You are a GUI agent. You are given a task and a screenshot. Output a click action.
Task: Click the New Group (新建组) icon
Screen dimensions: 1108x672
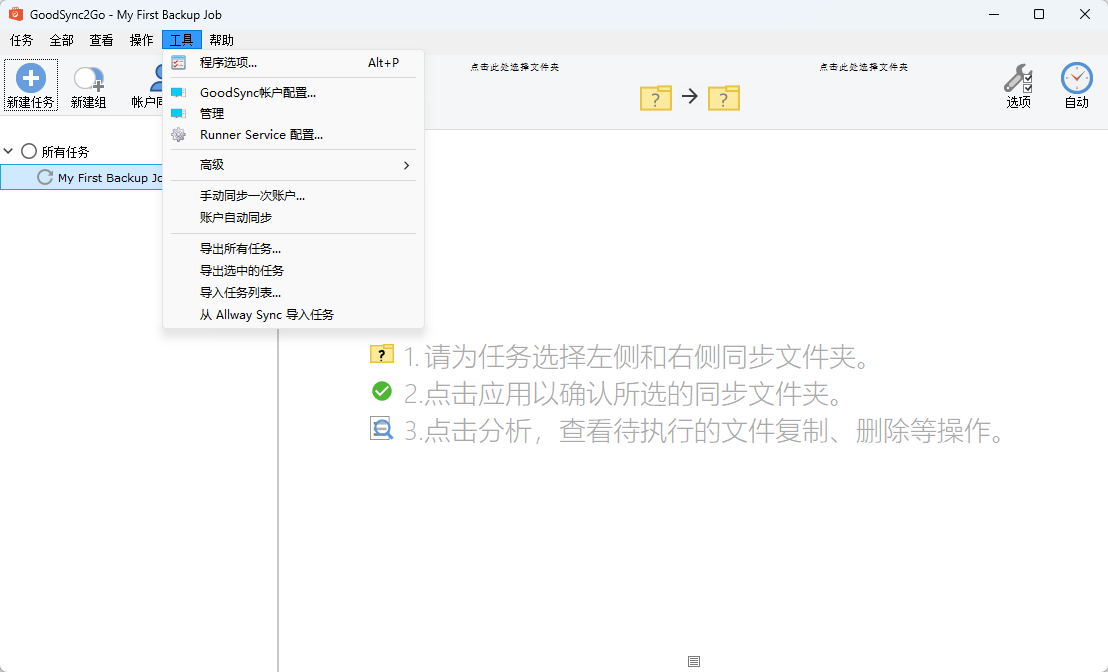tap(89, 79)
